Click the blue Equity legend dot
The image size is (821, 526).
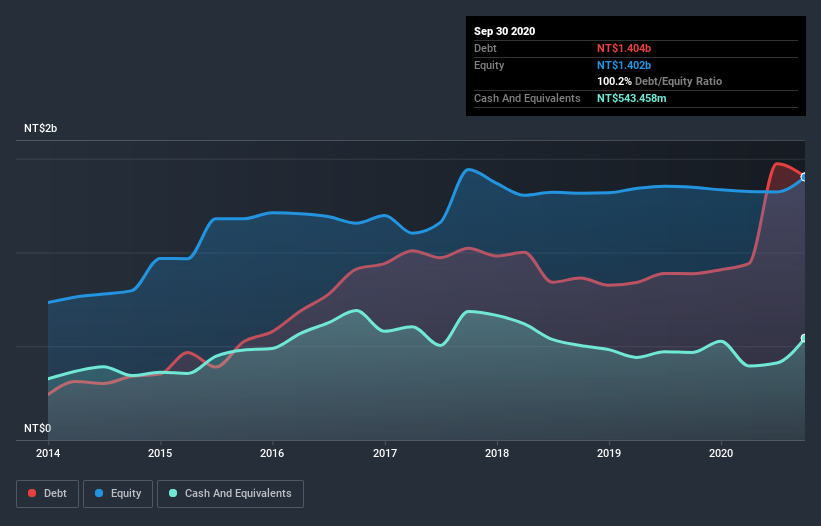(x=99, y=493)
